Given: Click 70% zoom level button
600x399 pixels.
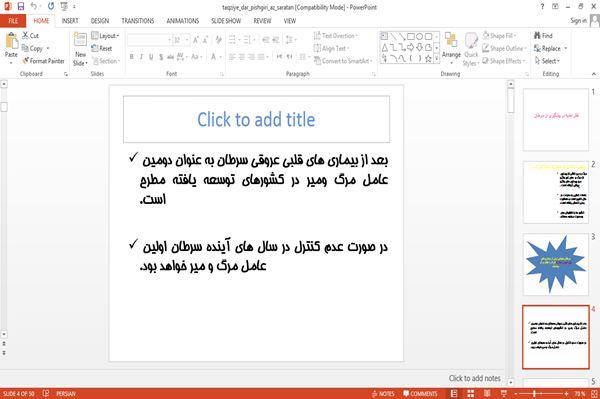Looking at the screenshot, I should (x=580, y=393).
